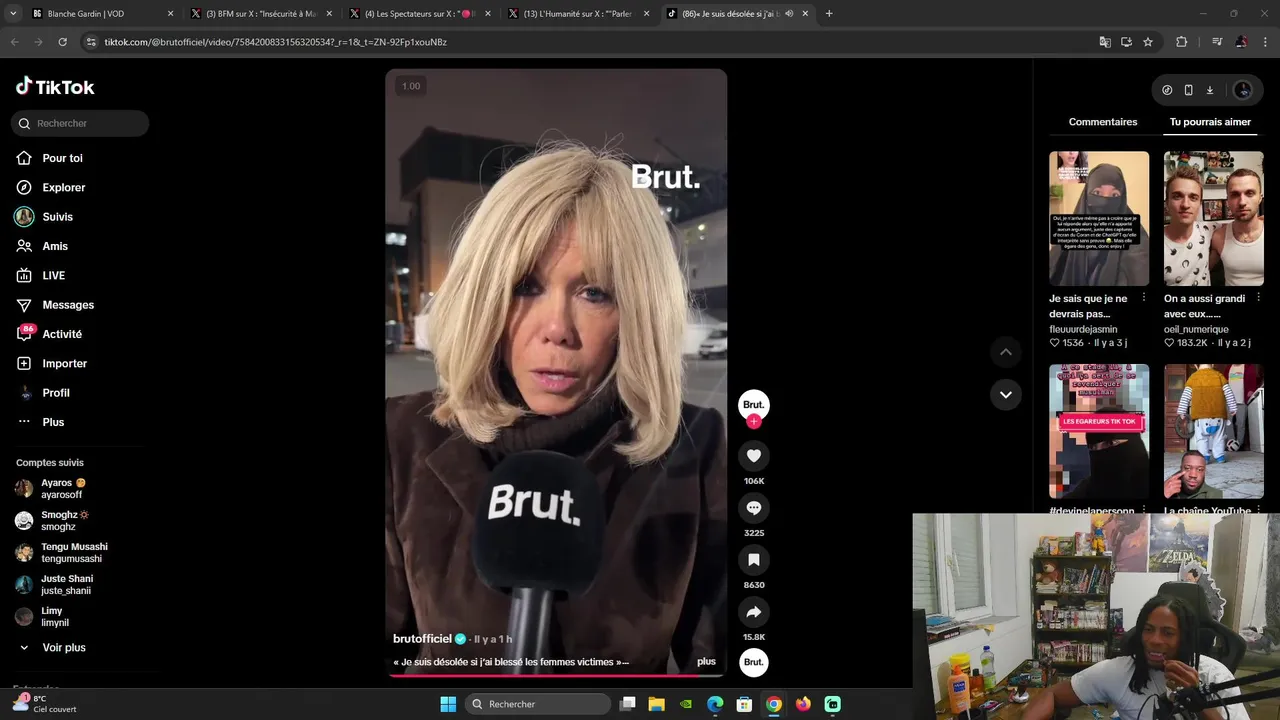Follow Brut with the pink plus button

(754, 421)
